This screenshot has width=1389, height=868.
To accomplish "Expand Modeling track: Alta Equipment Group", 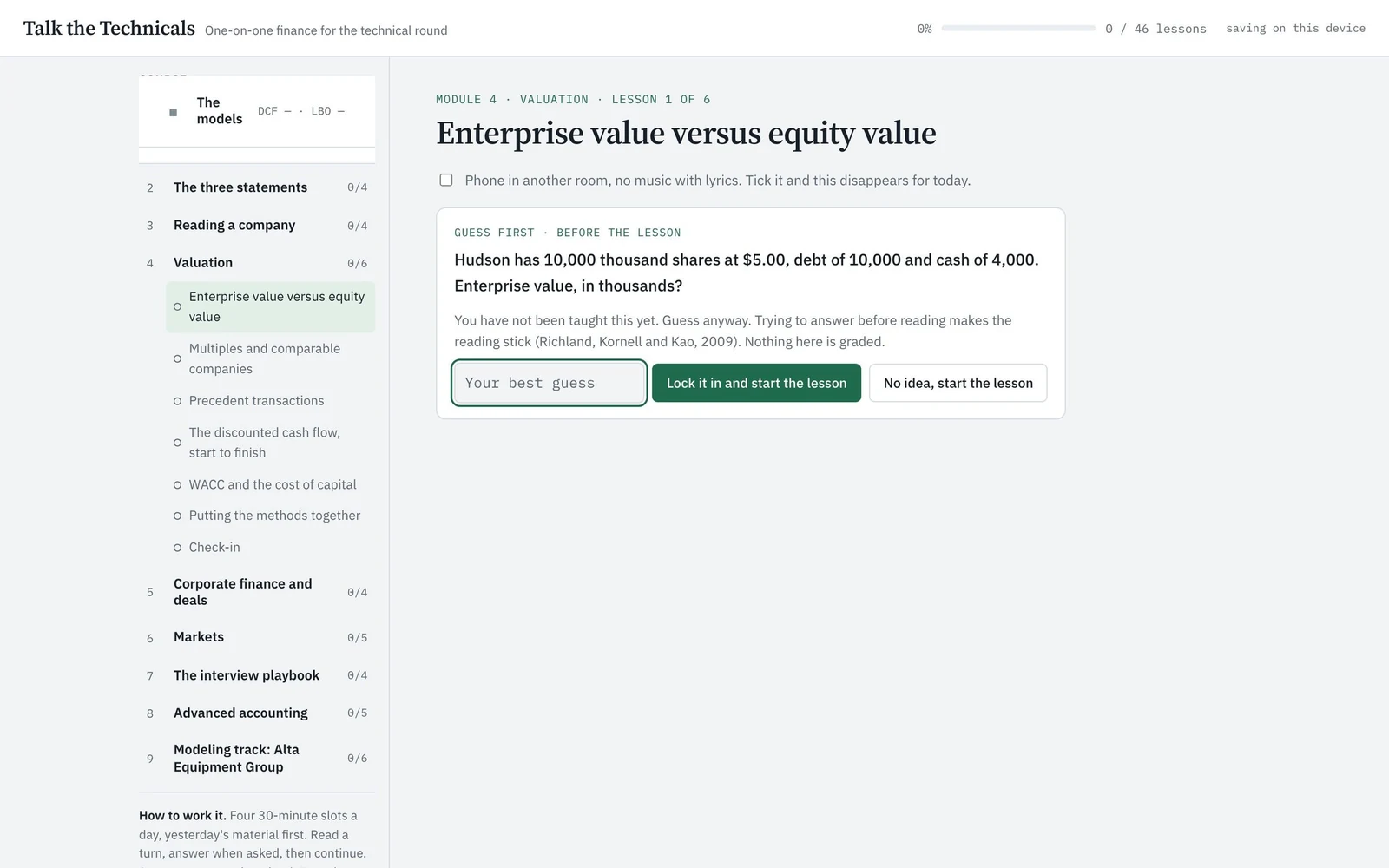I will pyautogui.click(x=257, y=758).
